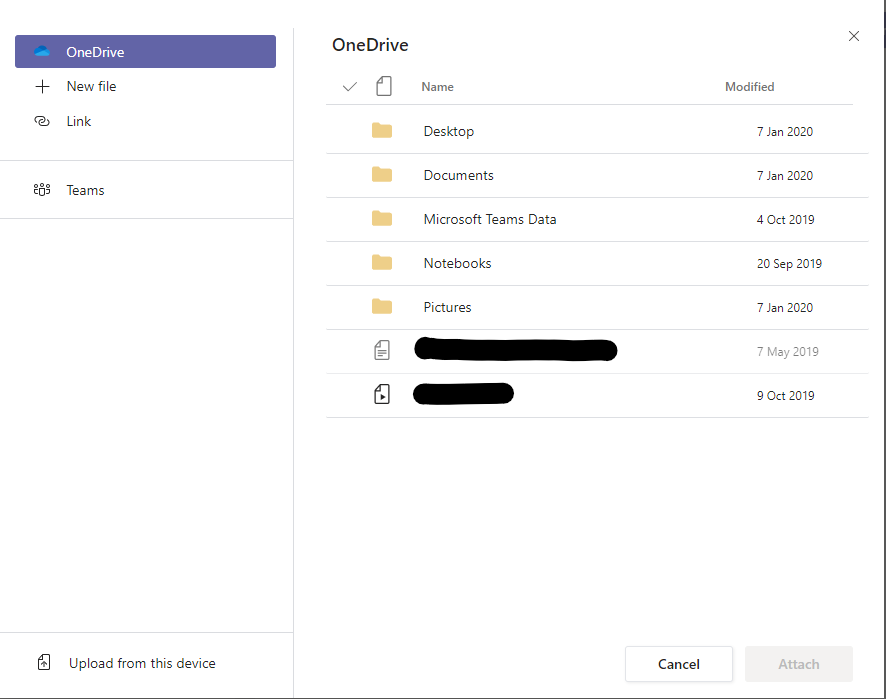Click the video file icon in the last row
Viewport: 886px width, 699px height.
[383, 393]
